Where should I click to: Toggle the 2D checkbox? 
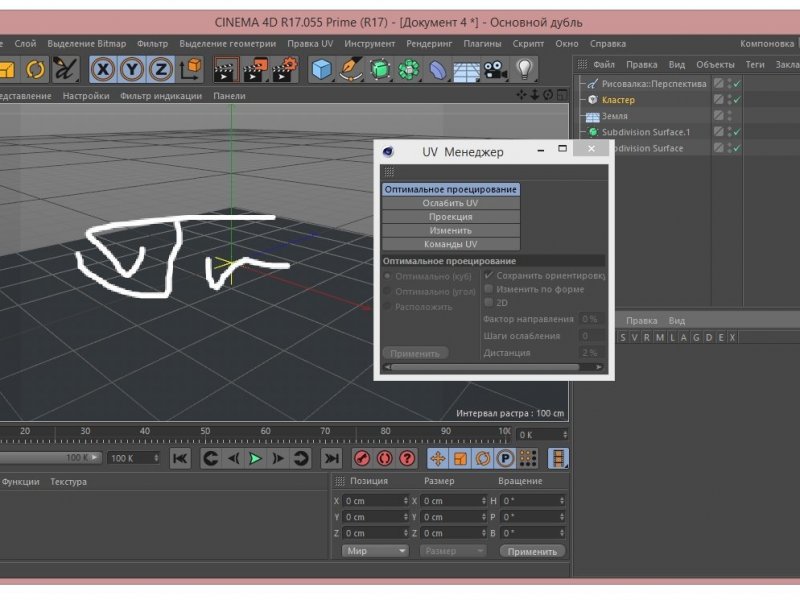coord(489,303)
